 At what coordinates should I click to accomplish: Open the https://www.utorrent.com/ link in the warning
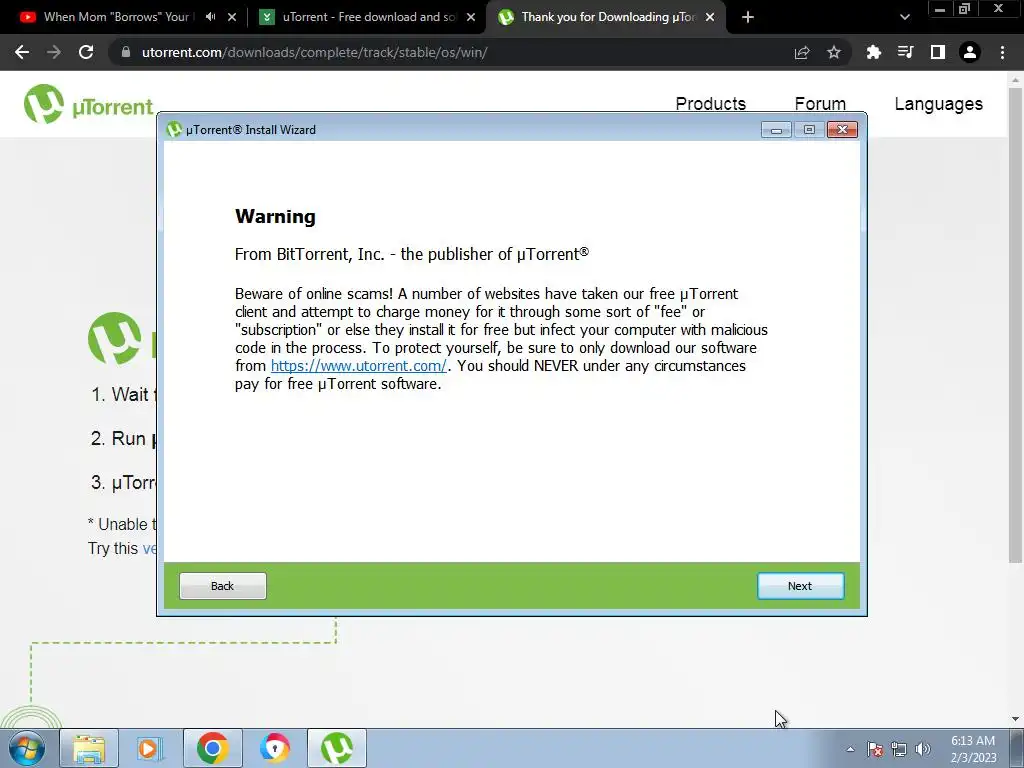pos(359,366)
